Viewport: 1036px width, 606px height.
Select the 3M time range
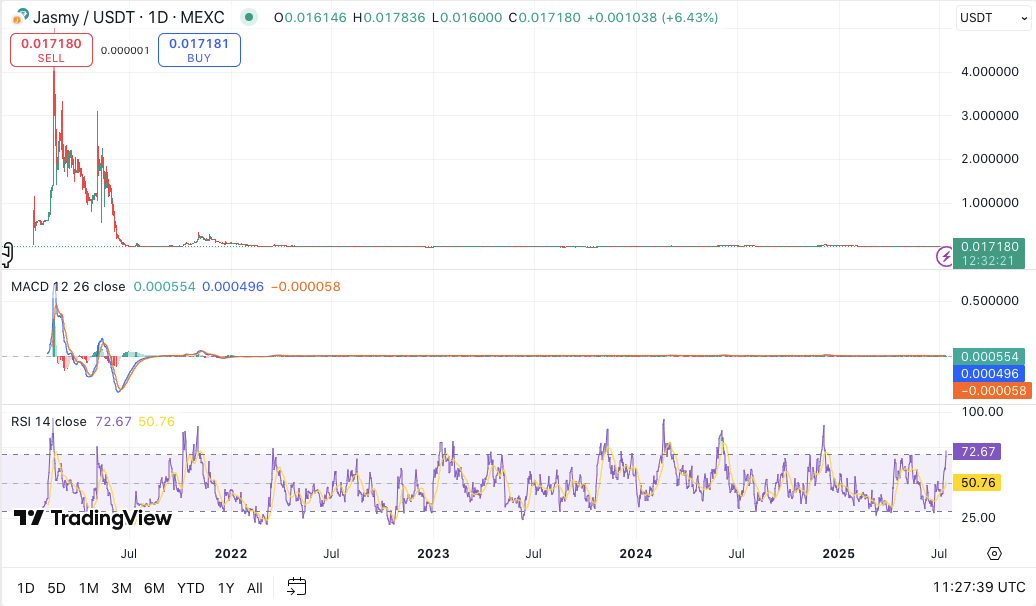point(122,587)
